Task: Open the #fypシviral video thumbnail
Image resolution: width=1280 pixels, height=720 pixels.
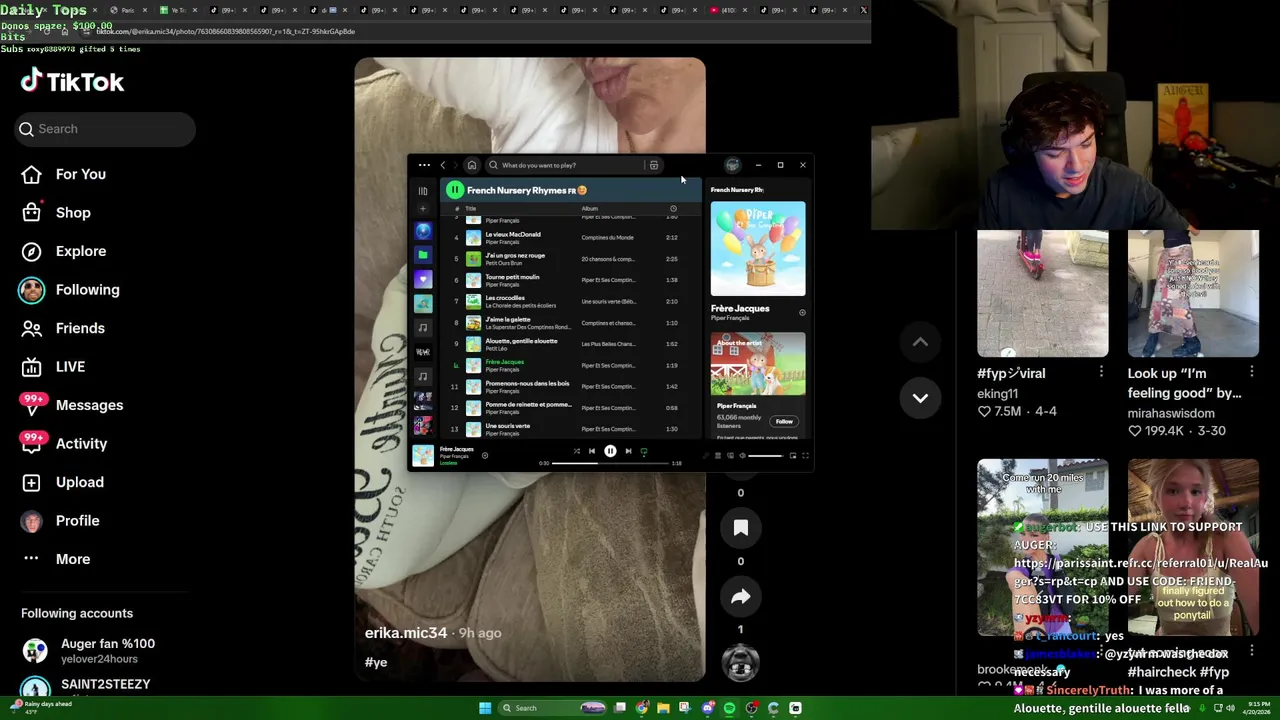Action: (1042, 293)
